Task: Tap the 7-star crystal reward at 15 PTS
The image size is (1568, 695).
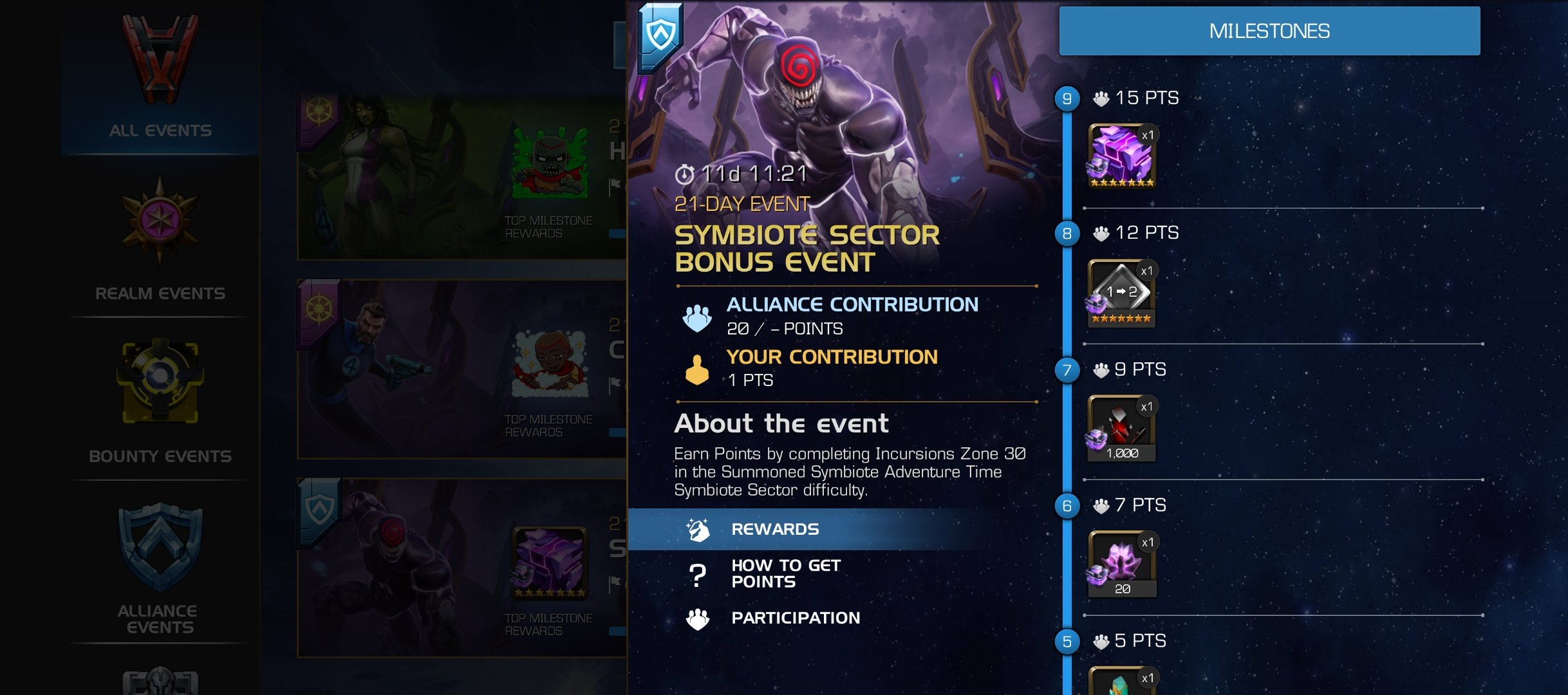Action: [x=1122, y=156]
